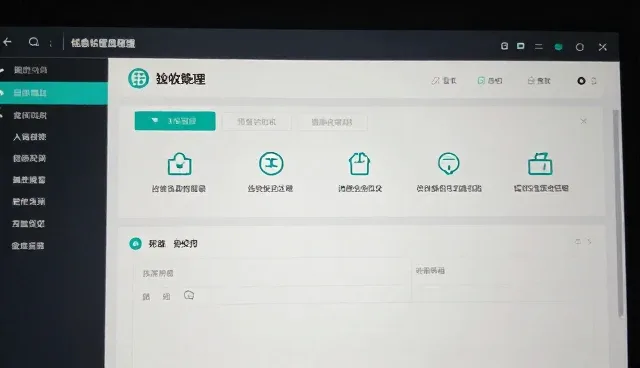Click the green circle icon in title bar
640x368 pixels.
[558, 47]
